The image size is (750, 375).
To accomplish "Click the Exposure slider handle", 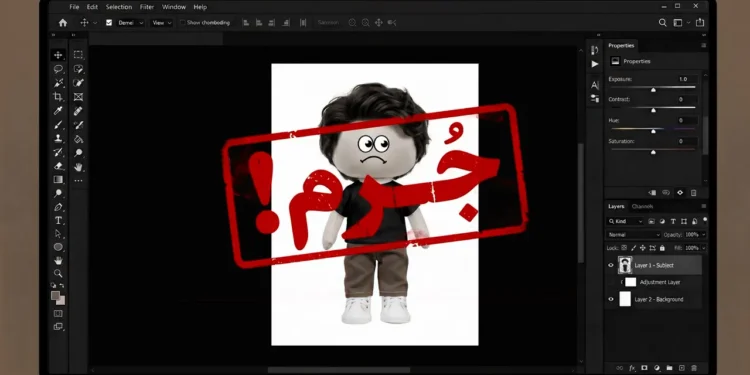I will click(x=653, y=90).
